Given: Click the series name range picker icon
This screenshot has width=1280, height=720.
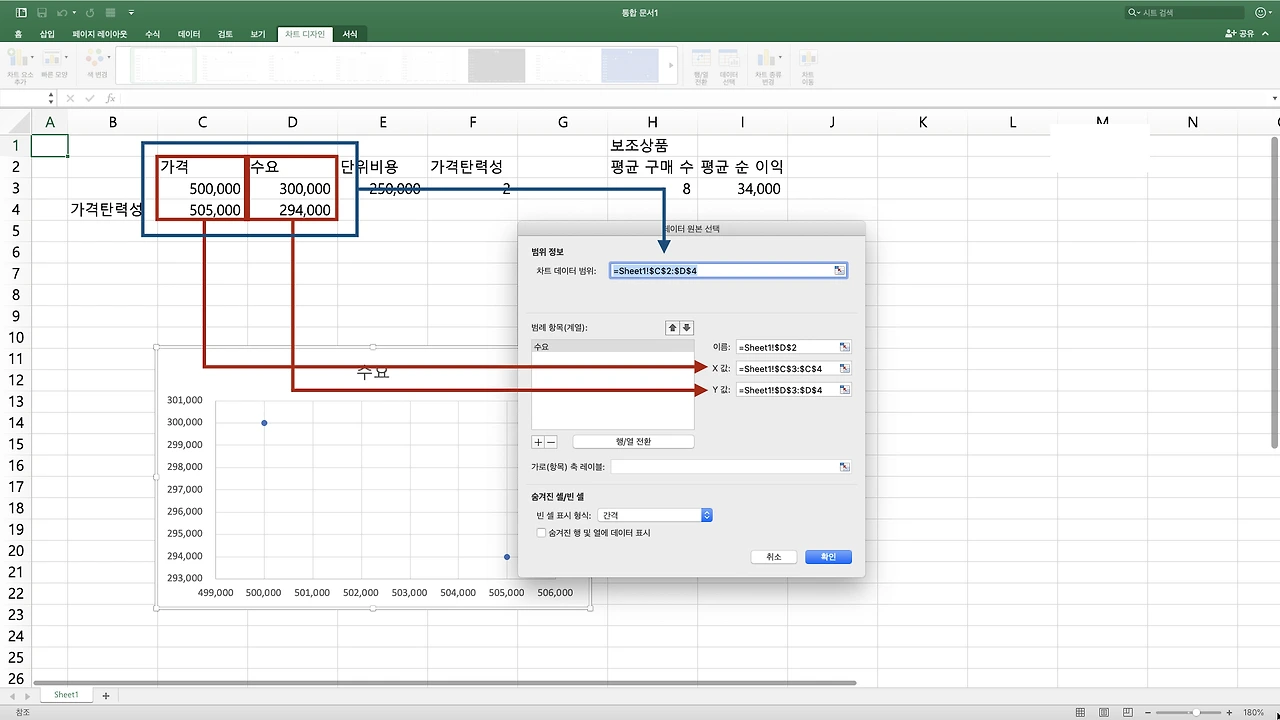Looking at the screenshot, I should tap(845, 347).
